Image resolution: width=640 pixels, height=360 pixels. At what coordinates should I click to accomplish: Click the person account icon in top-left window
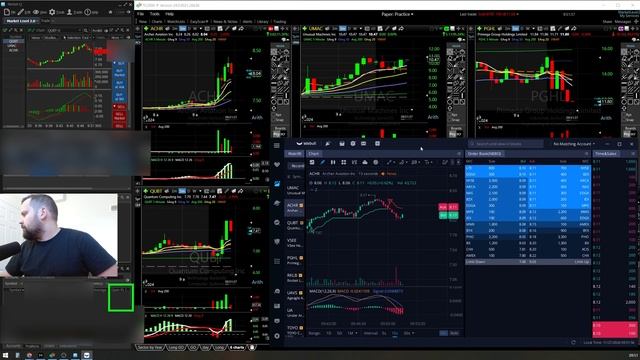click(69, 12)
